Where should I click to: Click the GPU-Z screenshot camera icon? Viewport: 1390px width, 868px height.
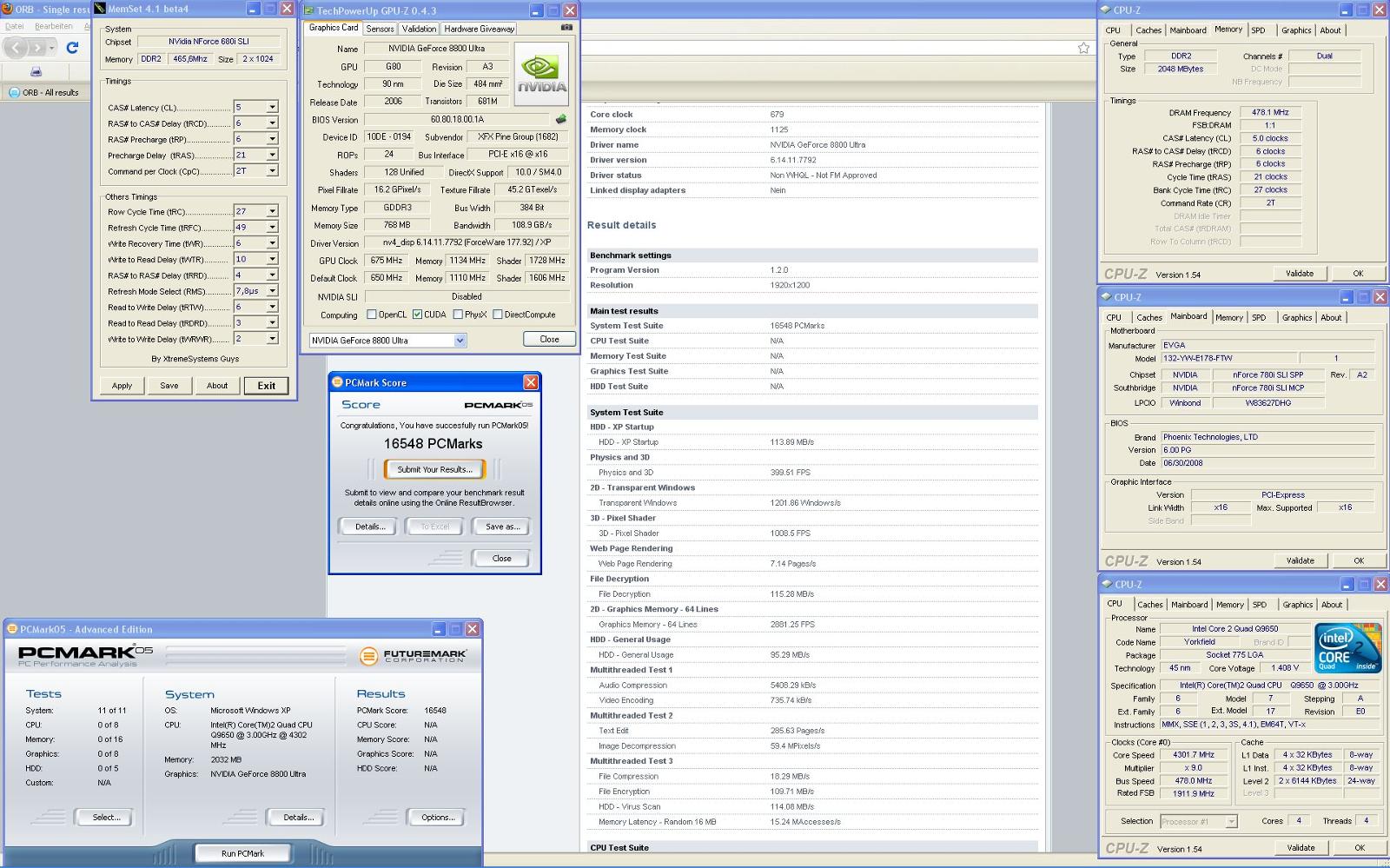566,27
